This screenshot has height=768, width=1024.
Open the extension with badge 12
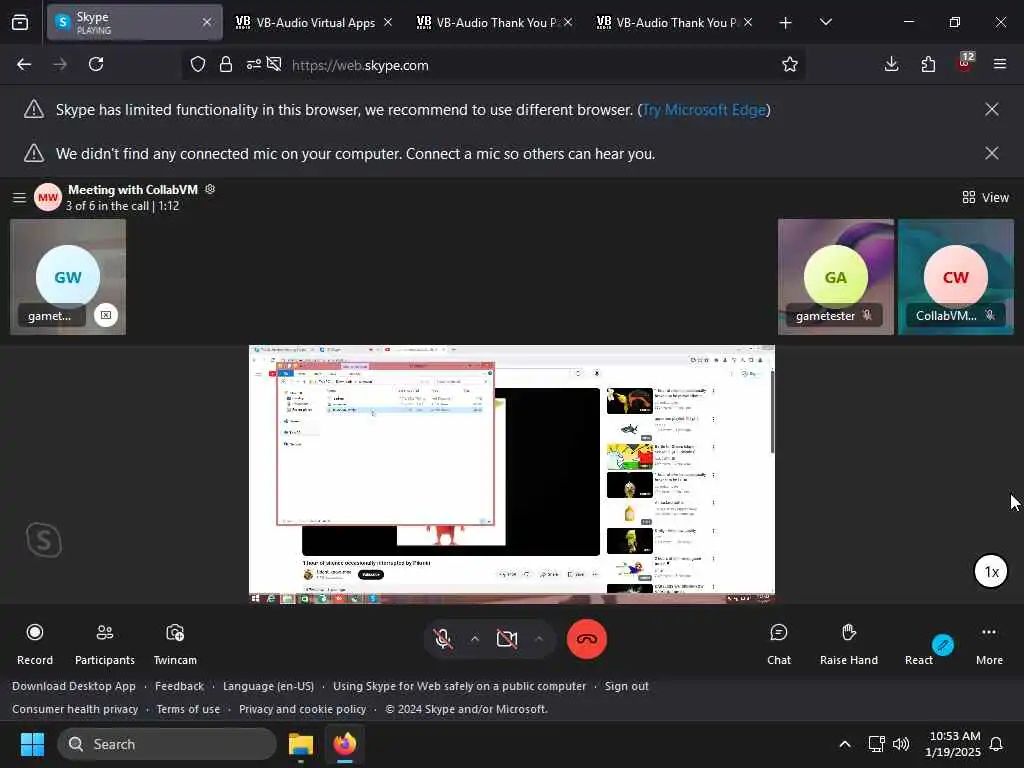pos(965,63)
